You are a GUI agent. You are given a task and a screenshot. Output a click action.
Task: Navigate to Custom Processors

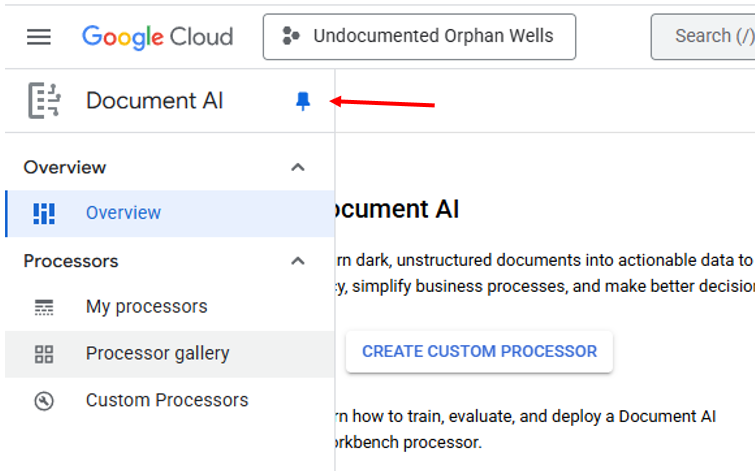[166, 401]
